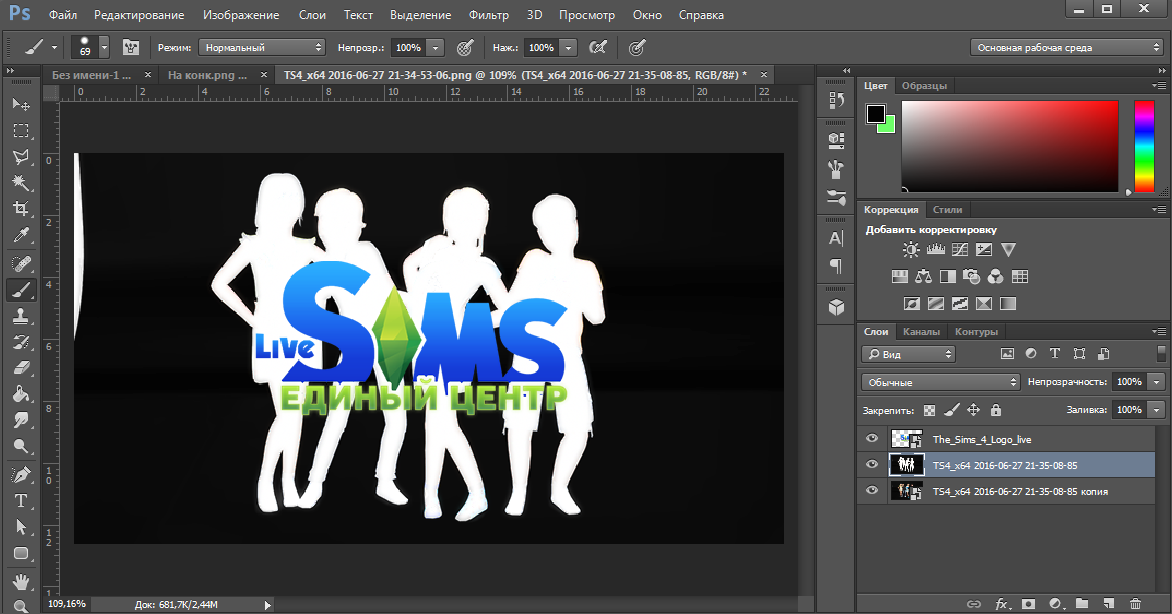The height and width of the screenshot is (614, 1172).
Task: Select the Eyedropper tool
Action: pos(21,236)
